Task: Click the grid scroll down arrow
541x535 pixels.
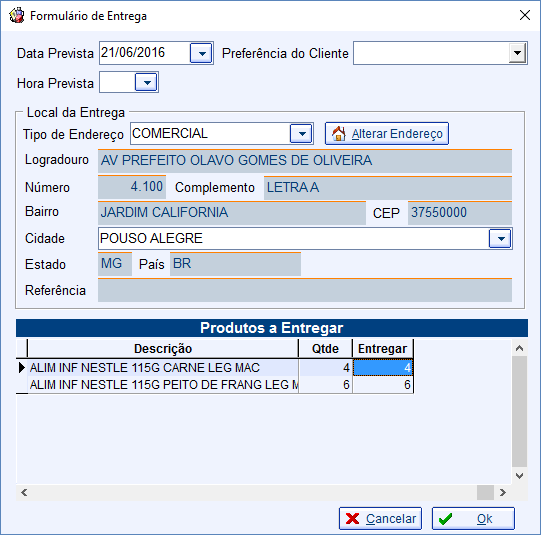Action: (x=519, y=476)
